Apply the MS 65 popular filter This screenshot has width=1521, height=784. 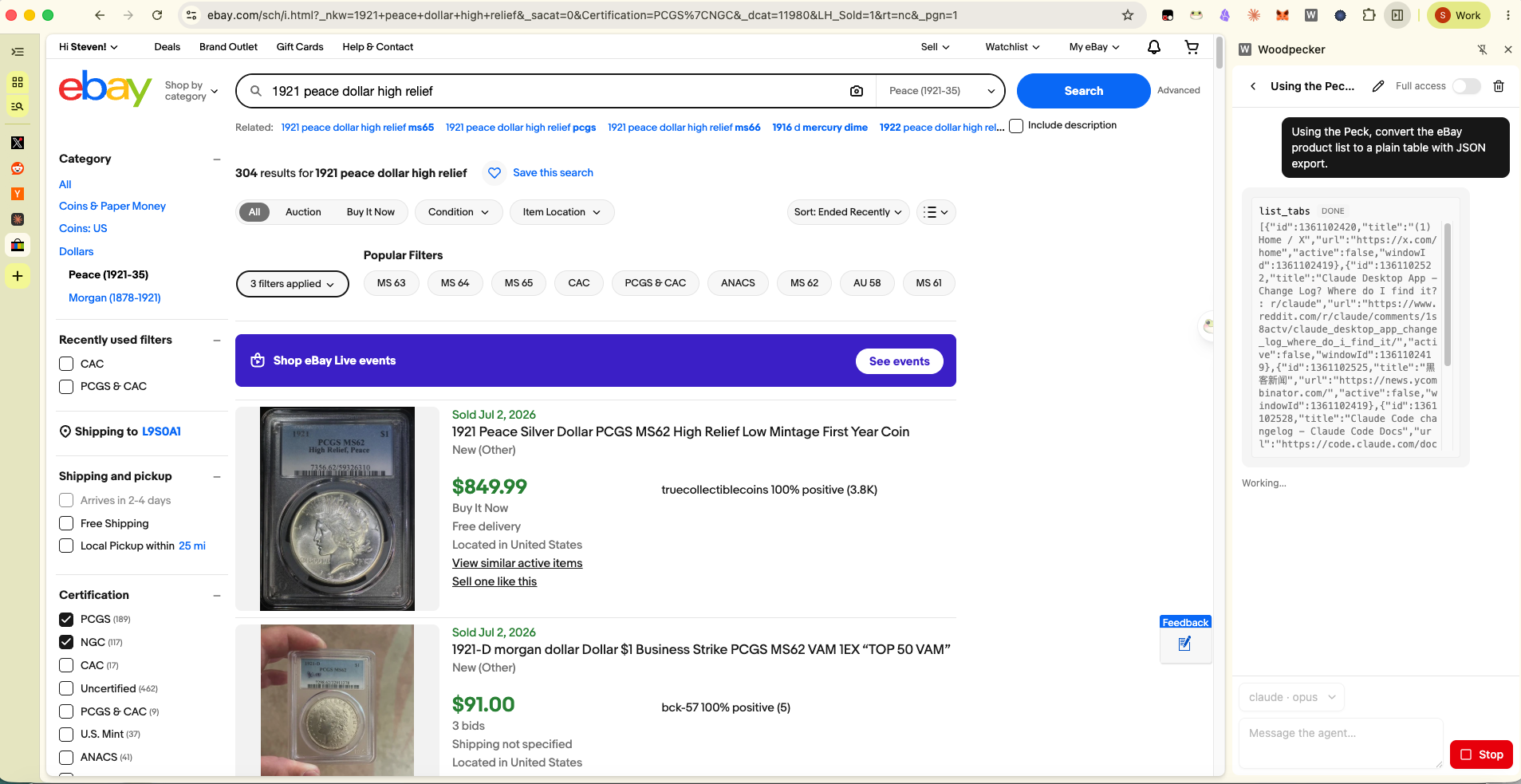click(x=518, y=283)
